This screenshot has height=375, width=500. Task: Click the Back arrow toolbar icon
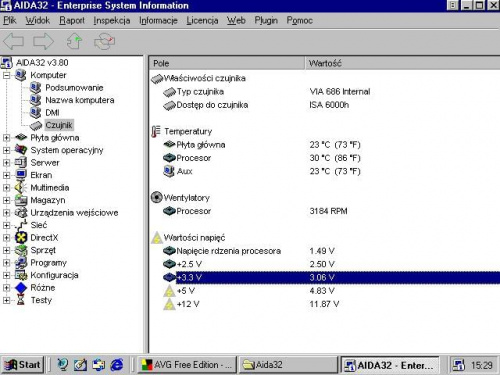(13, 41)
